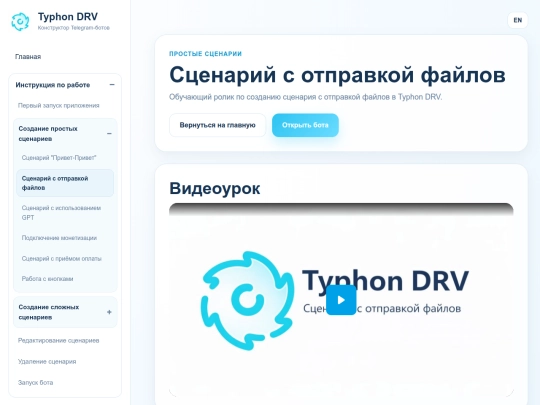Click the Видеоурок heading
Image resolution: width=540 pixels, height=405 pixels.
click(215, 188)
